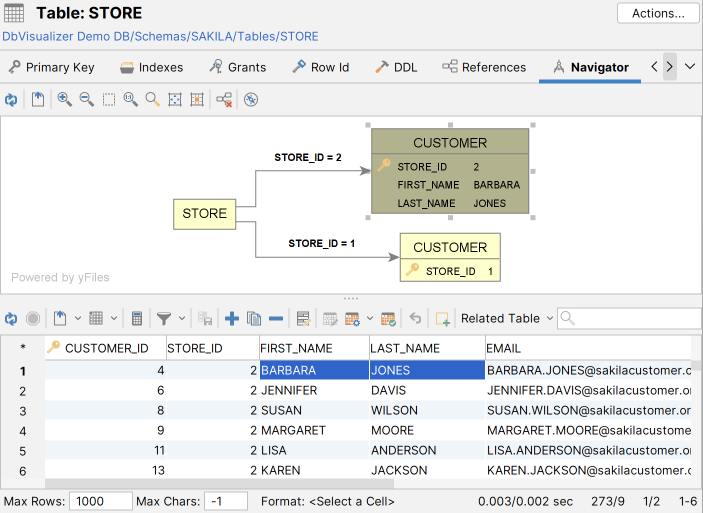
Task: Switch to the References tab
Action: coord(484,67)
